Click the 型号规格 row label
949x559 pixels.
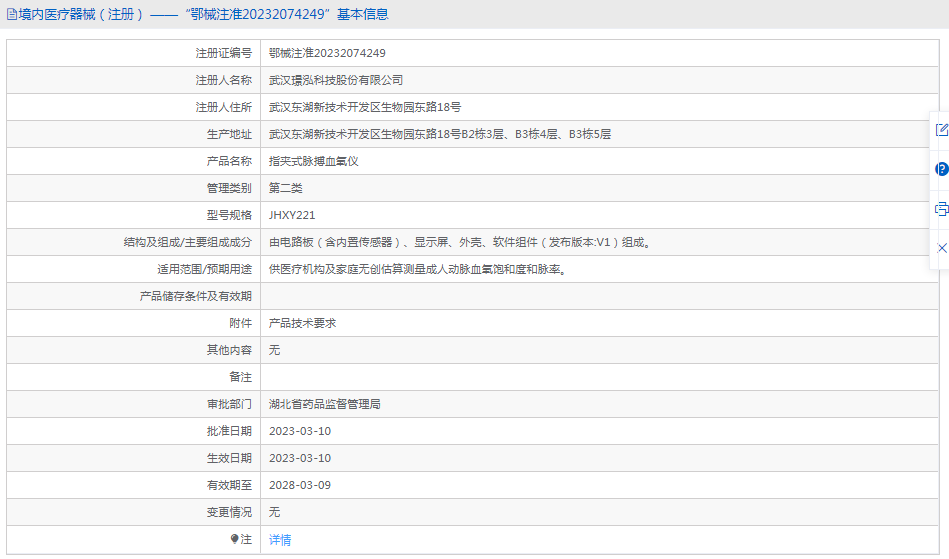(229, 215)
